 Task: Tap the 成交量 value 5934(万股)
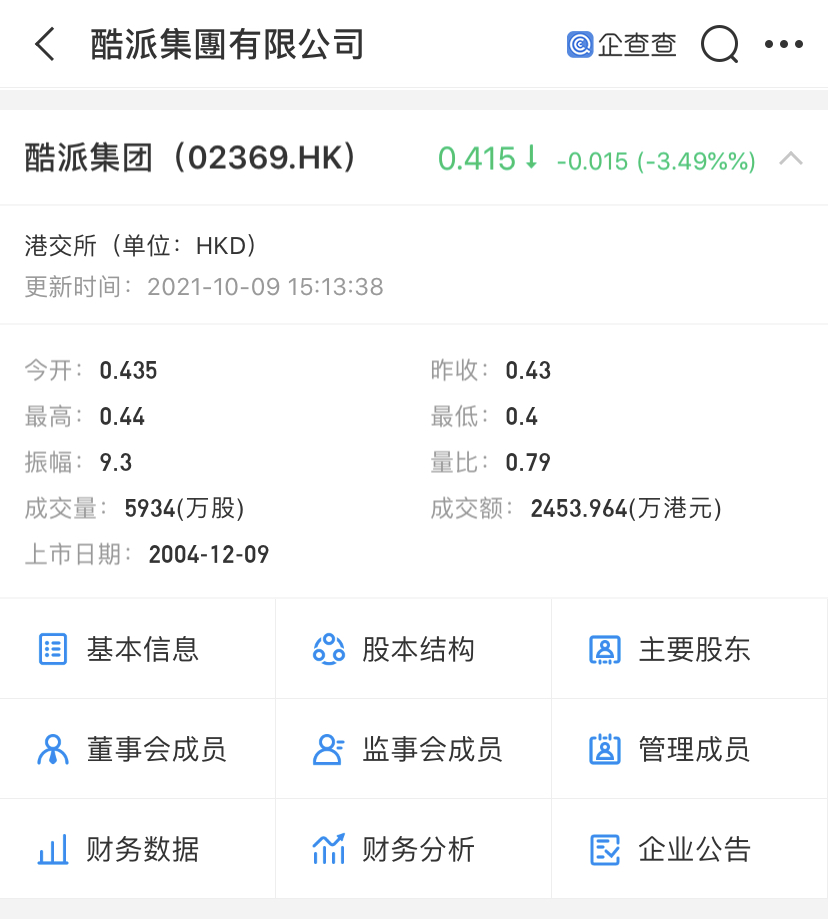click(x=184, y=509)
